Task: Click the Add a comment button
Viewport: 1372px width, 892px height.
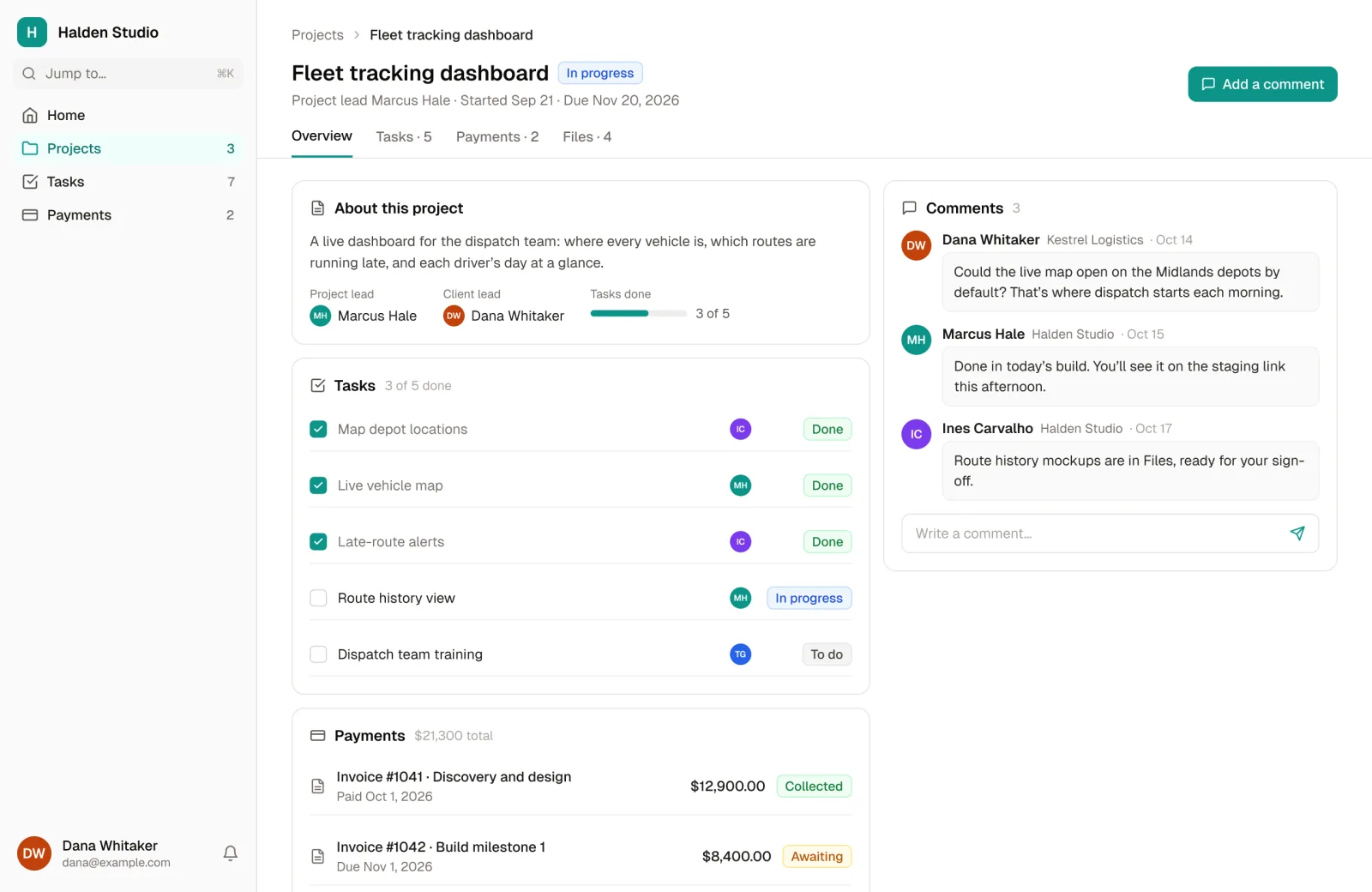Action: [x=1262, y=84]
